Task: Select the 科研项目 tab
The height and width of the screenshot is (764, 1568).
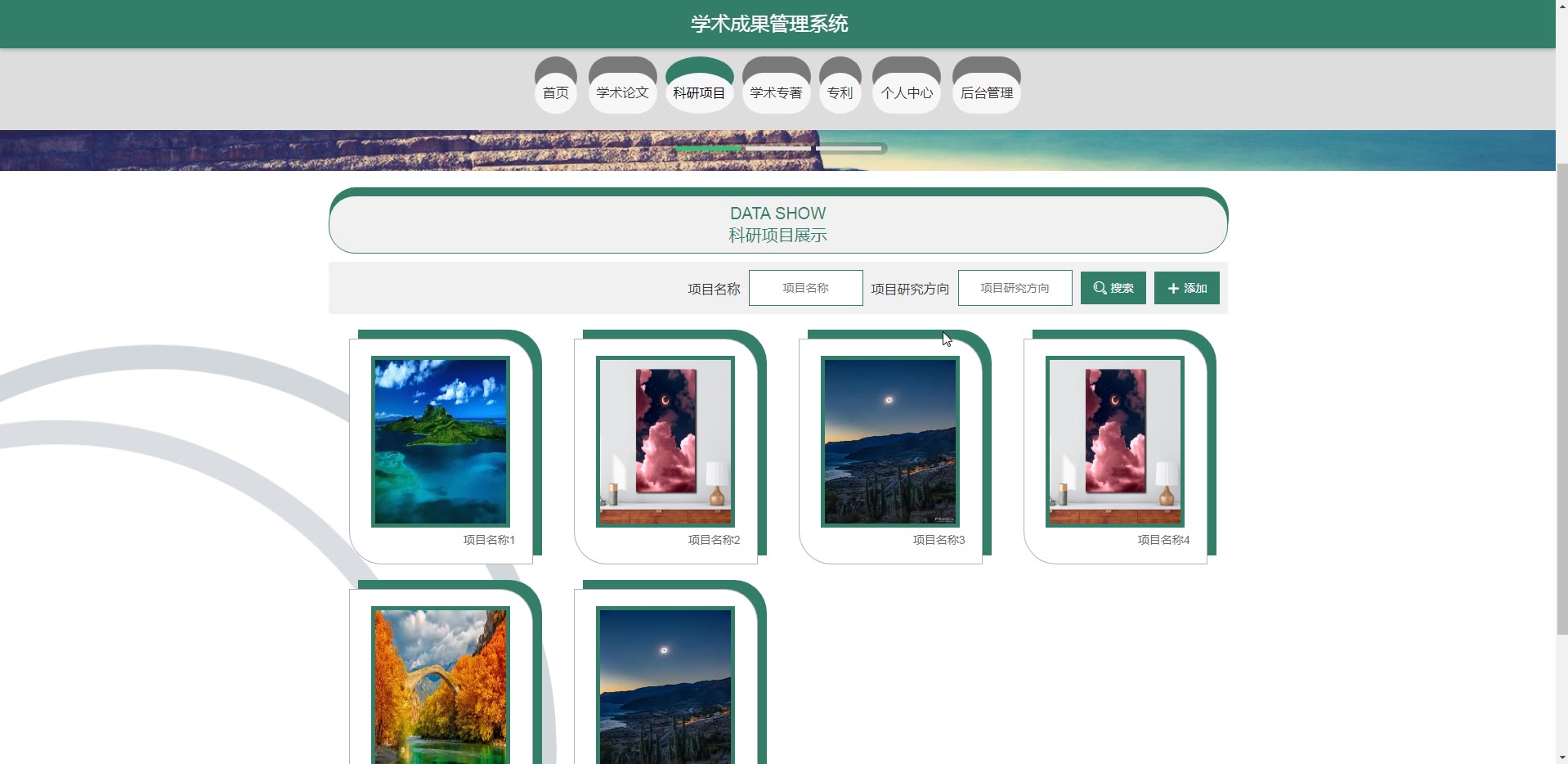Action: tap(699, 87)
